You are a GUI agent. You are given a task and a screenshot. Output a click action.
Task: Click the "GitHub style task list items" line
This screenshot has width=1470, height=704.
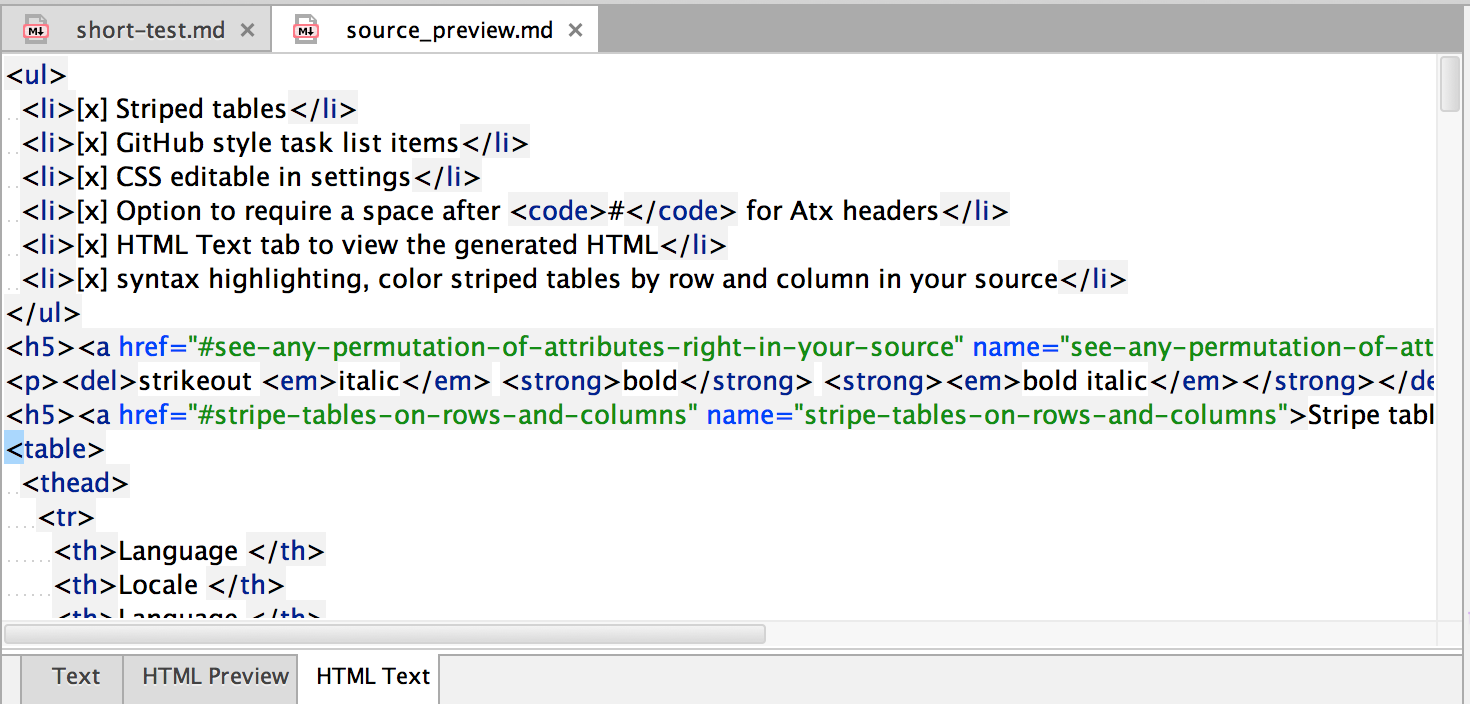coord(276,143)
